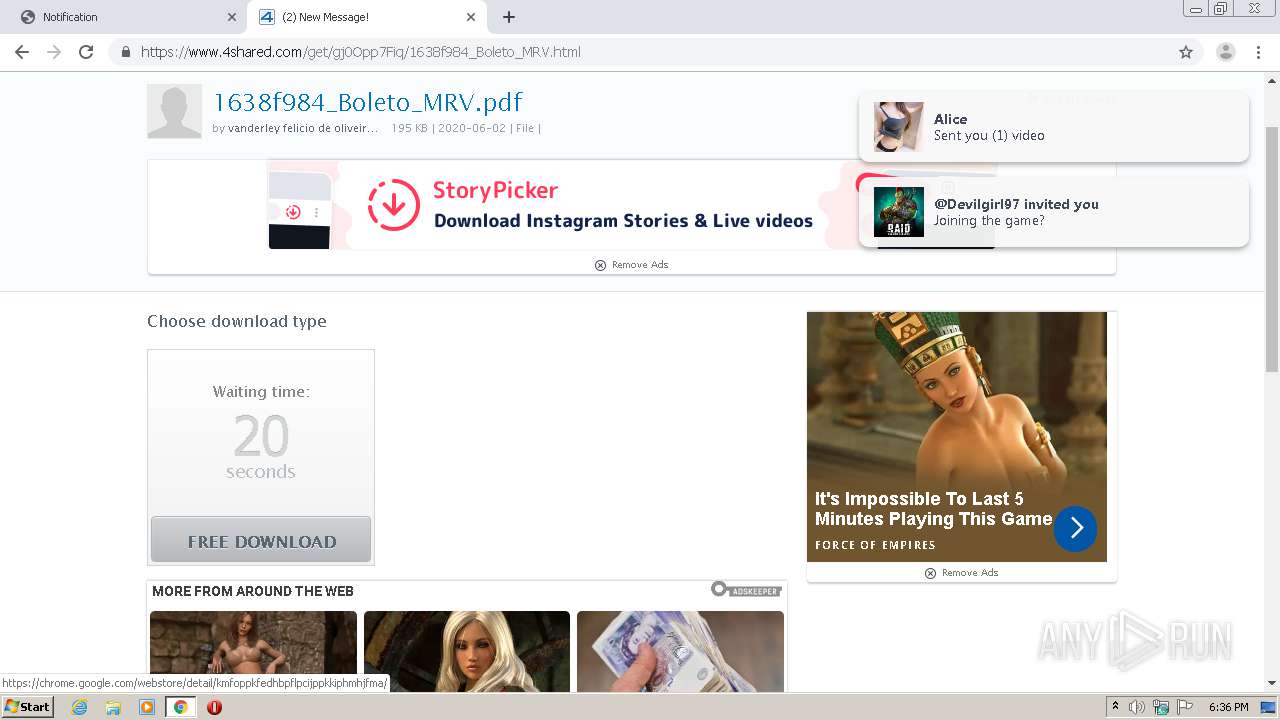Switch to (2) New Message tab
Screen dimensions: 1280x720
point(367,17)
